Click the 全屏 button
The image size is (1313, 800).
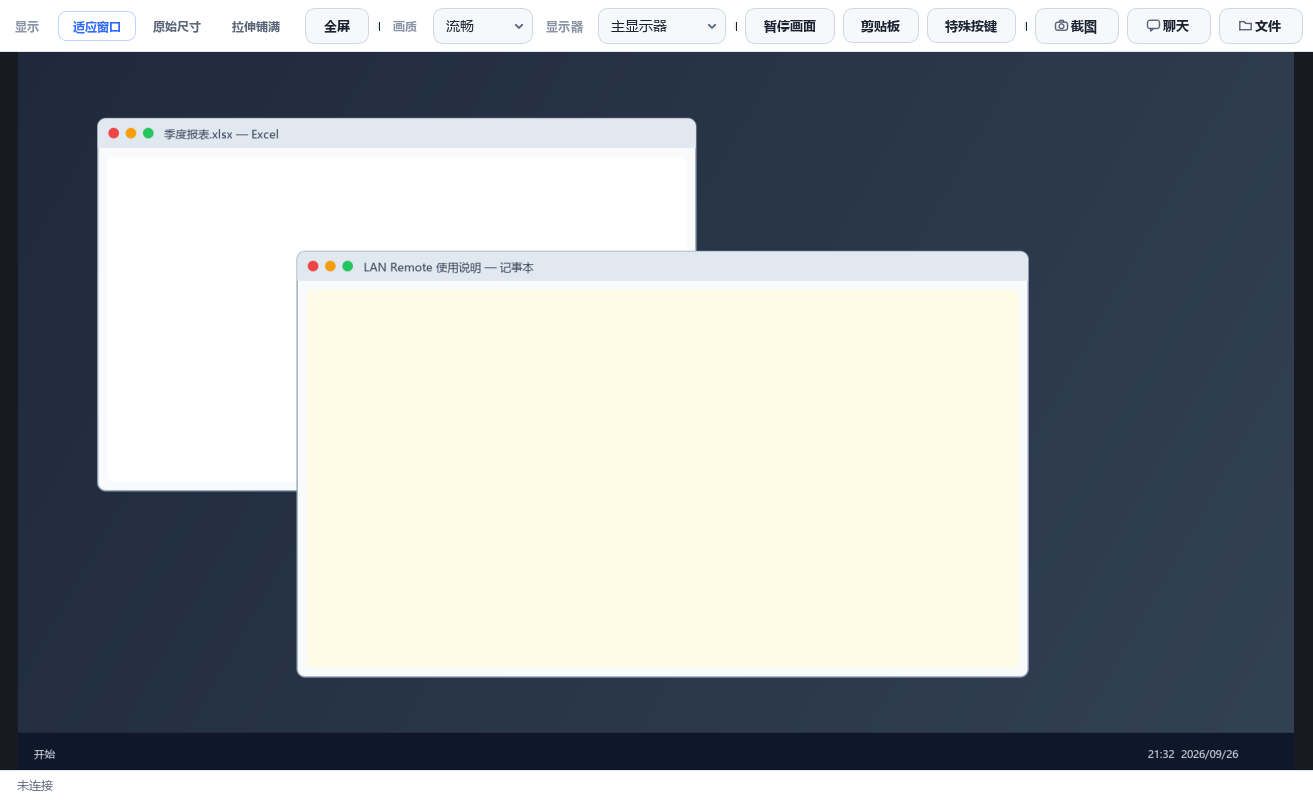tap(337, 26)
